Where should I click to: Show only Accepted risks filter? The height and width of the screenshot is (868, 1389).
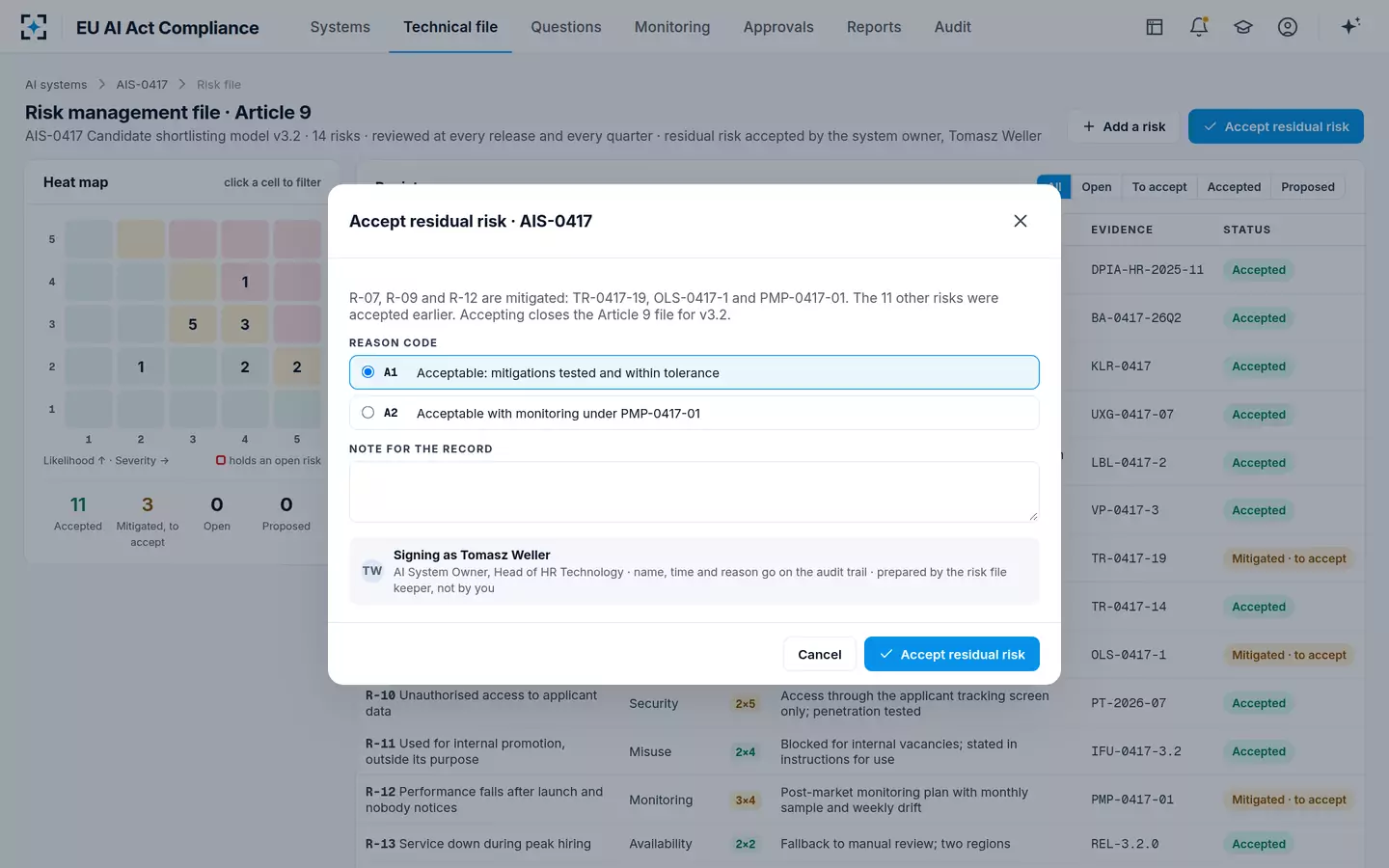(1234, 187)
